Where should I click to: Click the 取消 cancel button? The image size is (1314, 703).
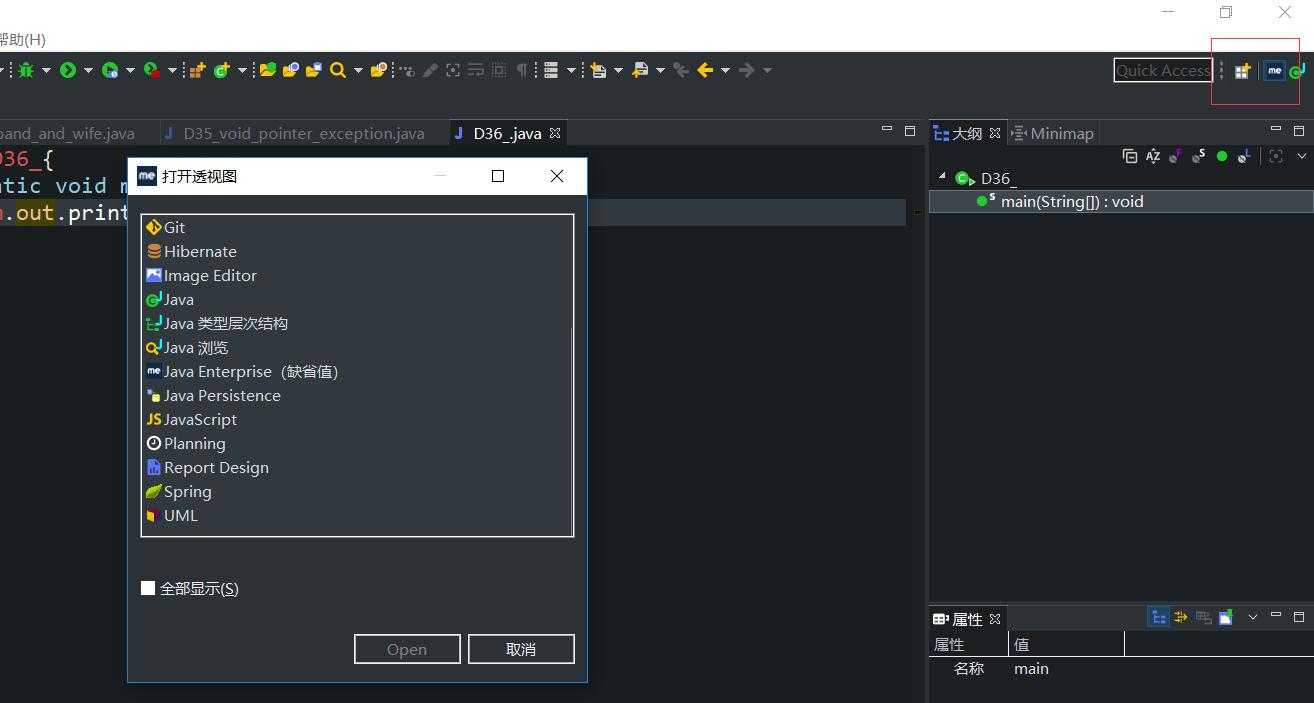[x=521, y=649]
